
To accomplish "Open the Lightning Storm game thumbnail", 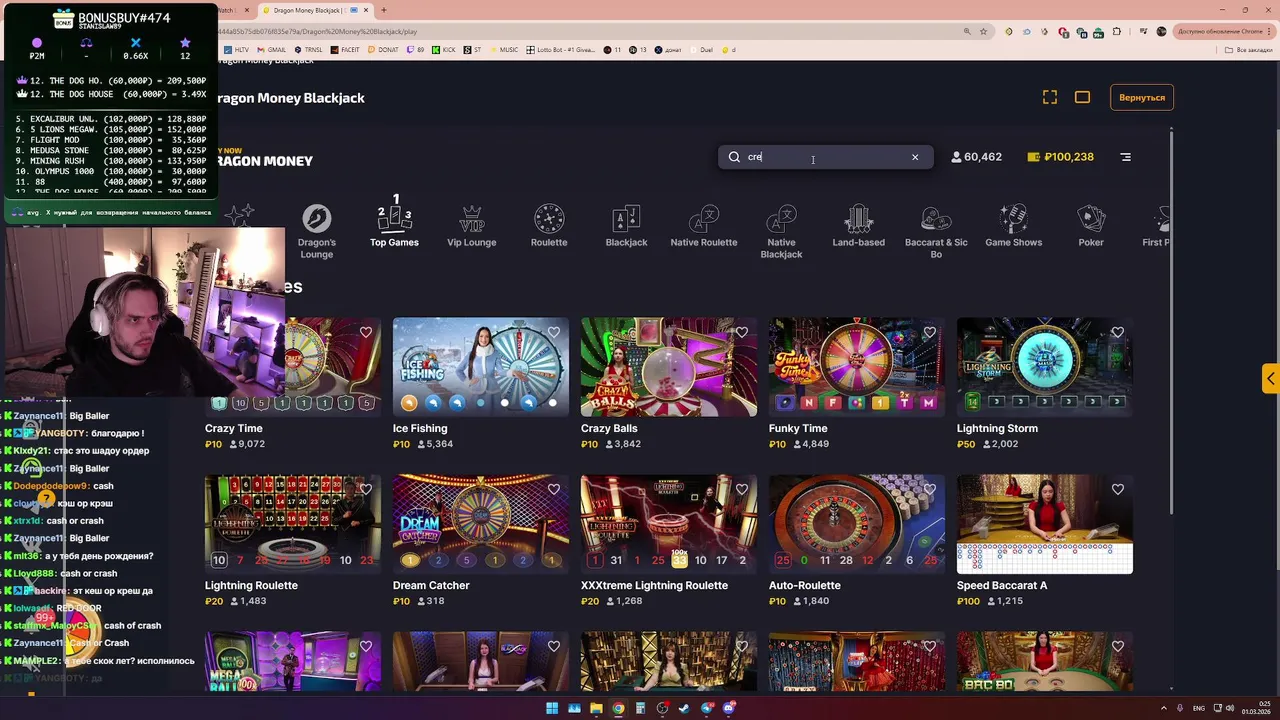I will (1045, 366).
